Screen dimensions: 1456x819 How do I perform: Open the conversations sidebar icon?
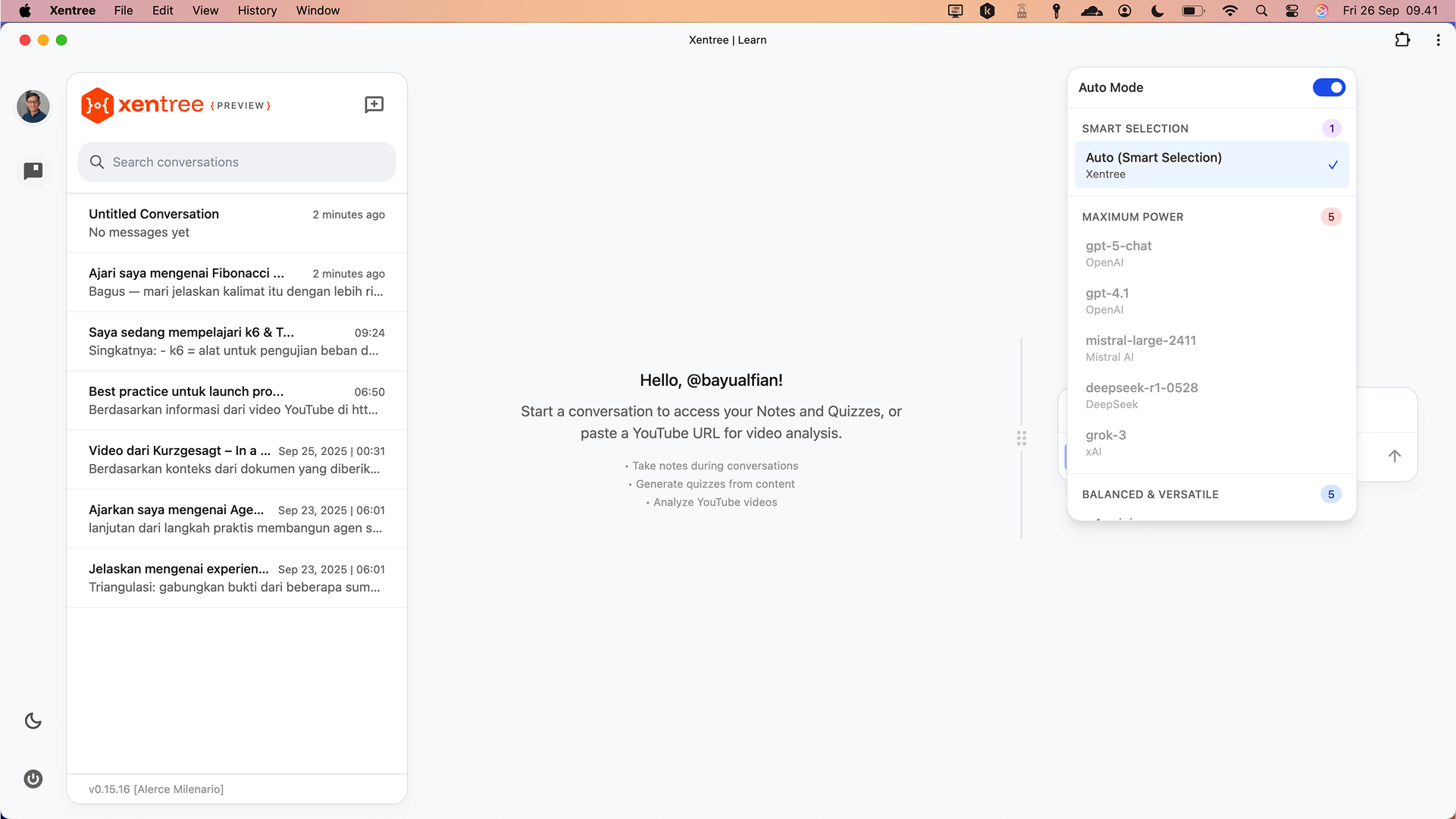pos(33,171)
